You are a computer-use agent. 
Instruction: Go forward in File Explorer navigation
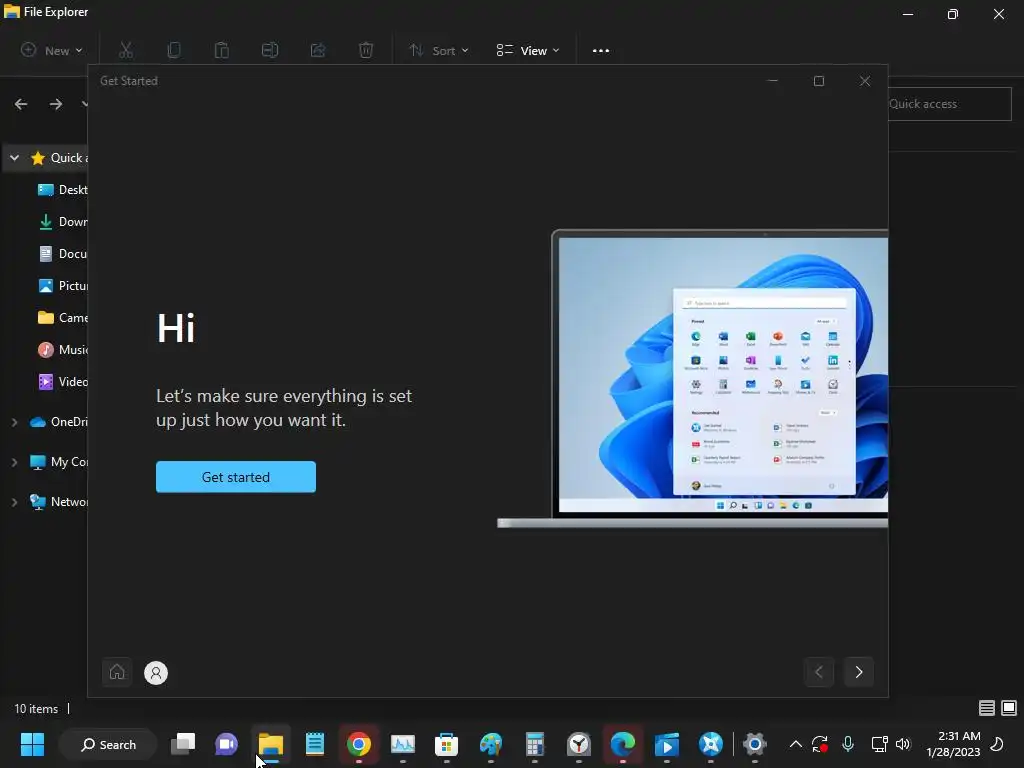pos(56,104)
